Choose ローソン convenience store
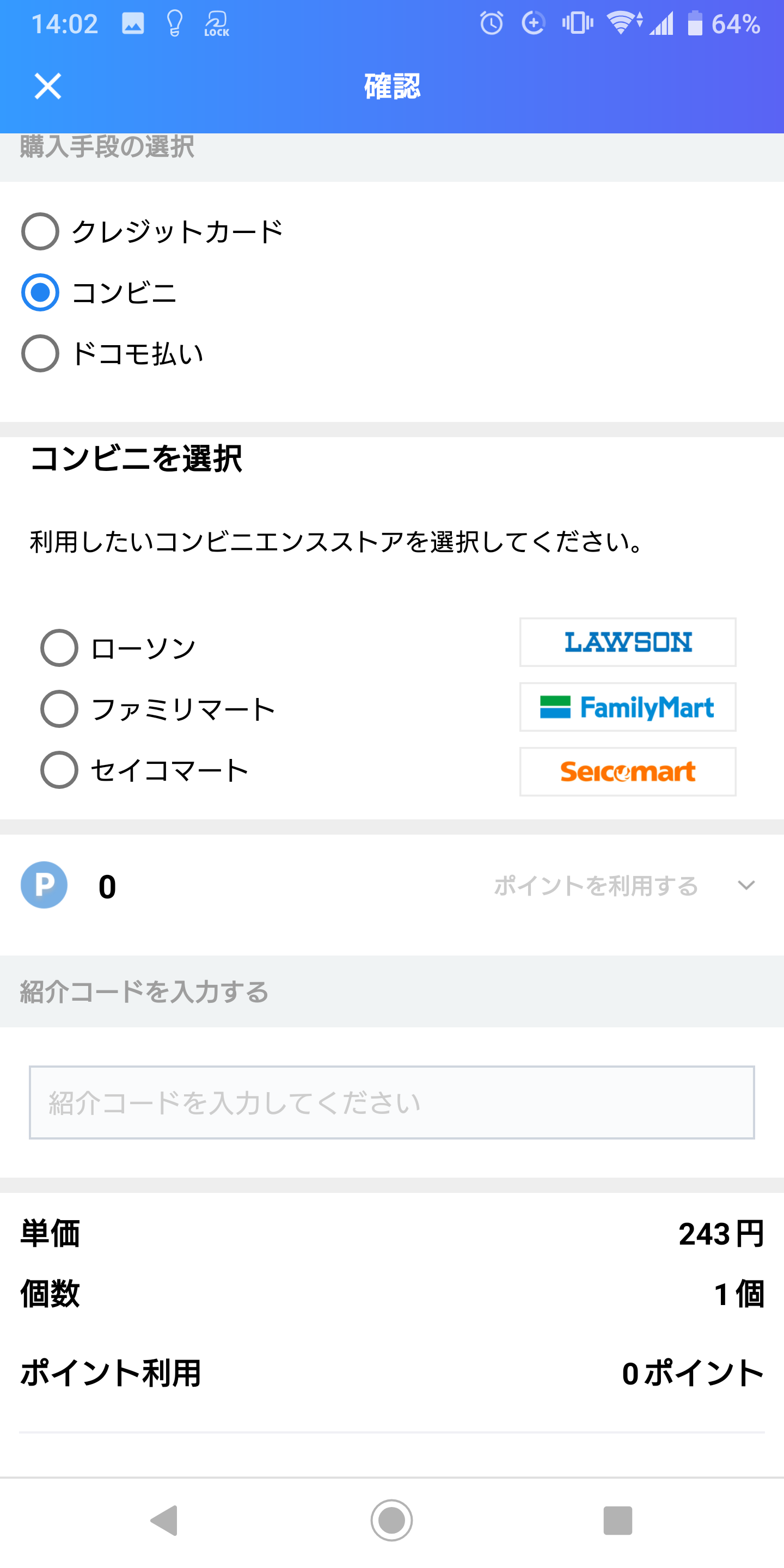The width and height of the screenshot is (784, 1568). (118, 648)
